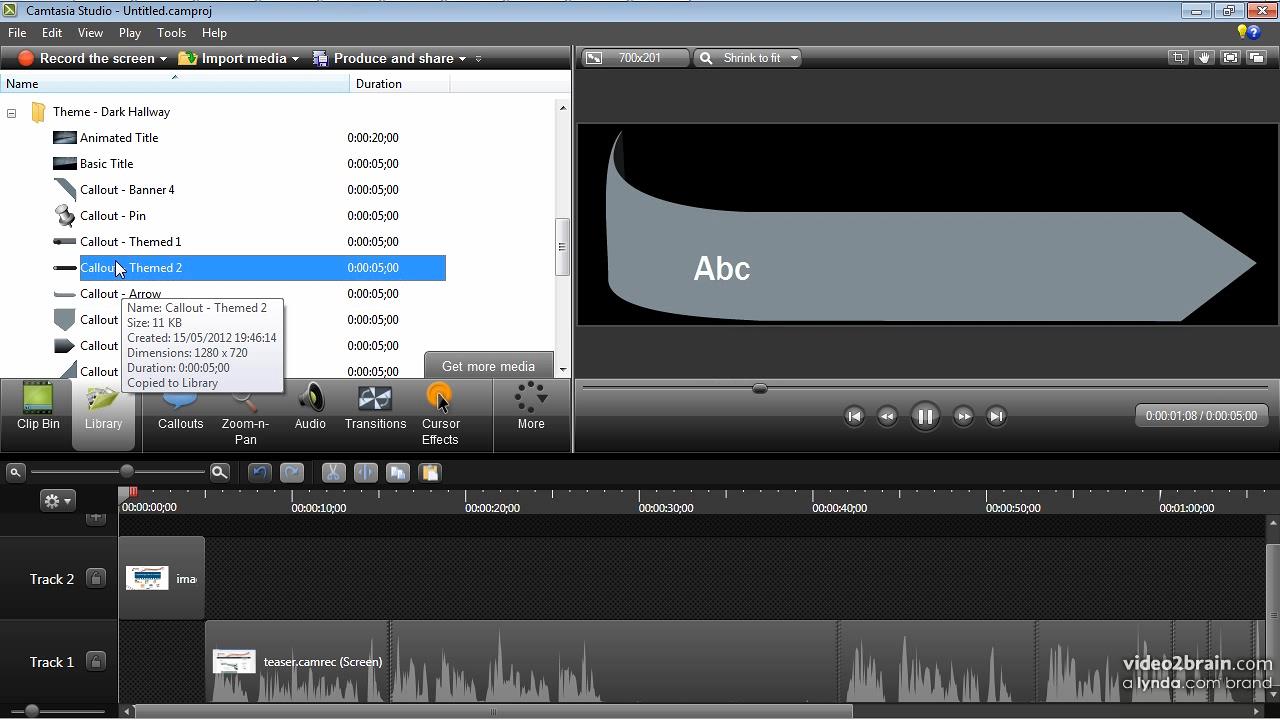Click Record the screen button
This screenshot has height=720, width=1280.
88,58
